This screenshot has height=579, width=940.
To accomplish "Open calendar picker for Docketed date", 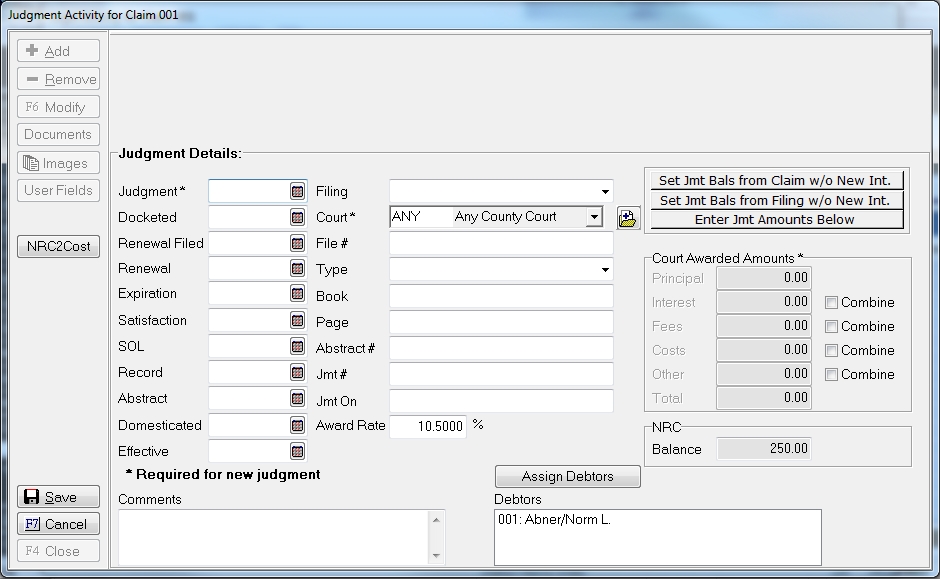I will (297, 217).
